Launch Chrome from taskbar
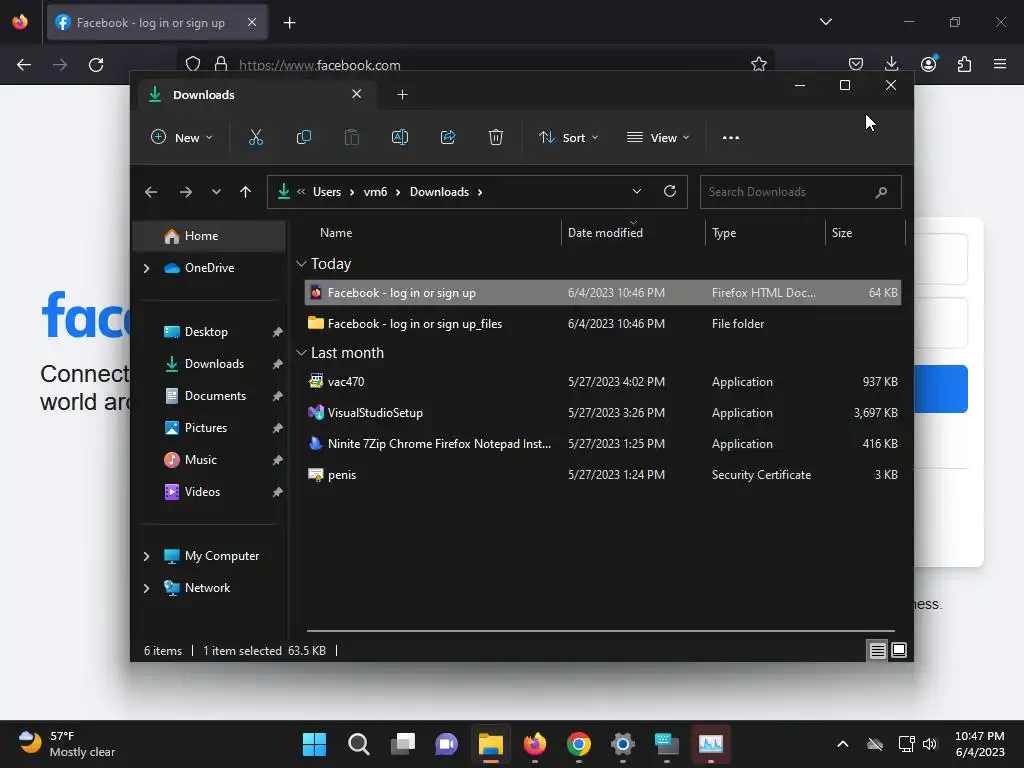This screenshot has width=1024, height=768. (x=579, y=744)
